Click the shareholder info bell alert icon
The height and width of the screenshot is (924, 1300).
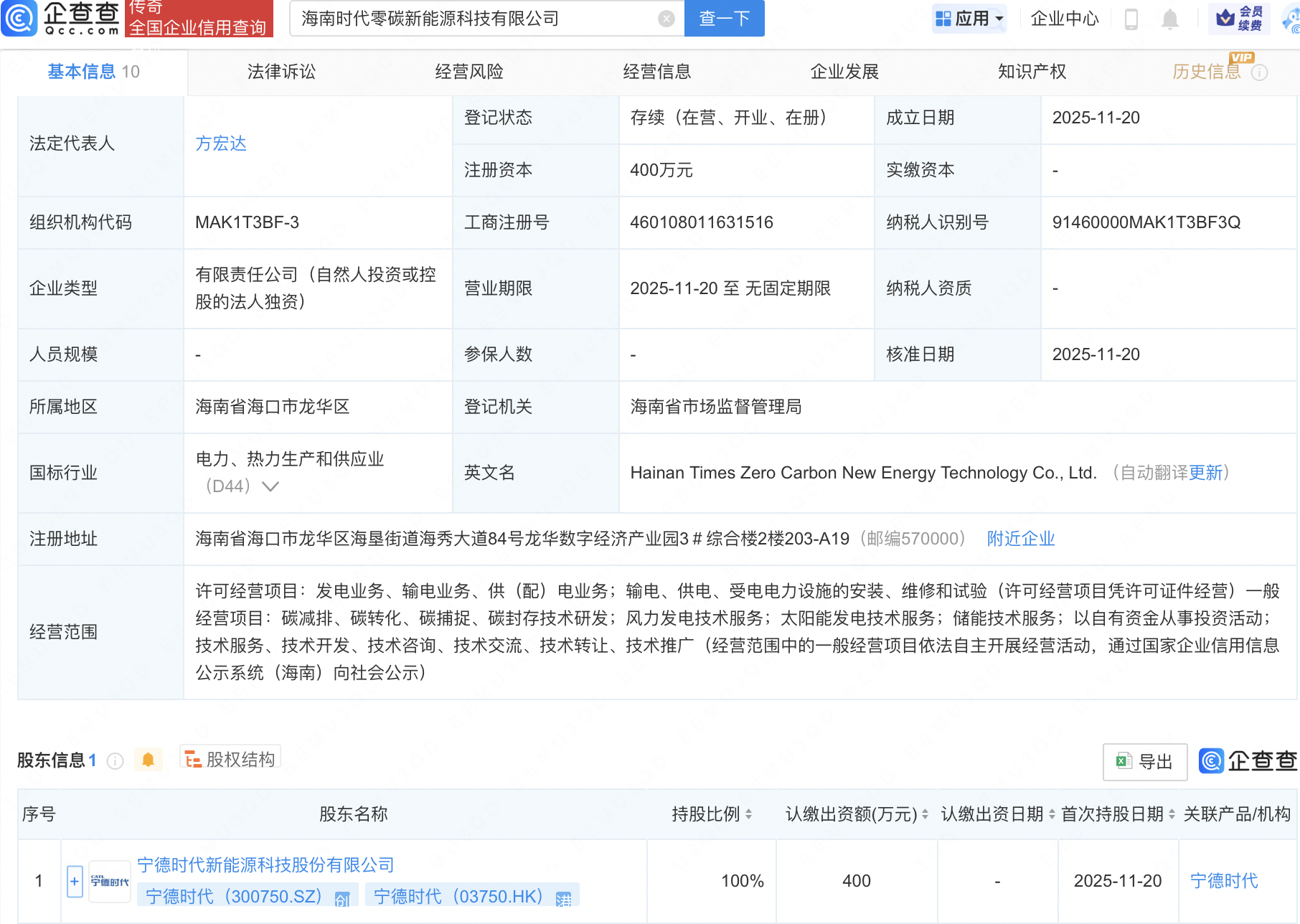148,760
